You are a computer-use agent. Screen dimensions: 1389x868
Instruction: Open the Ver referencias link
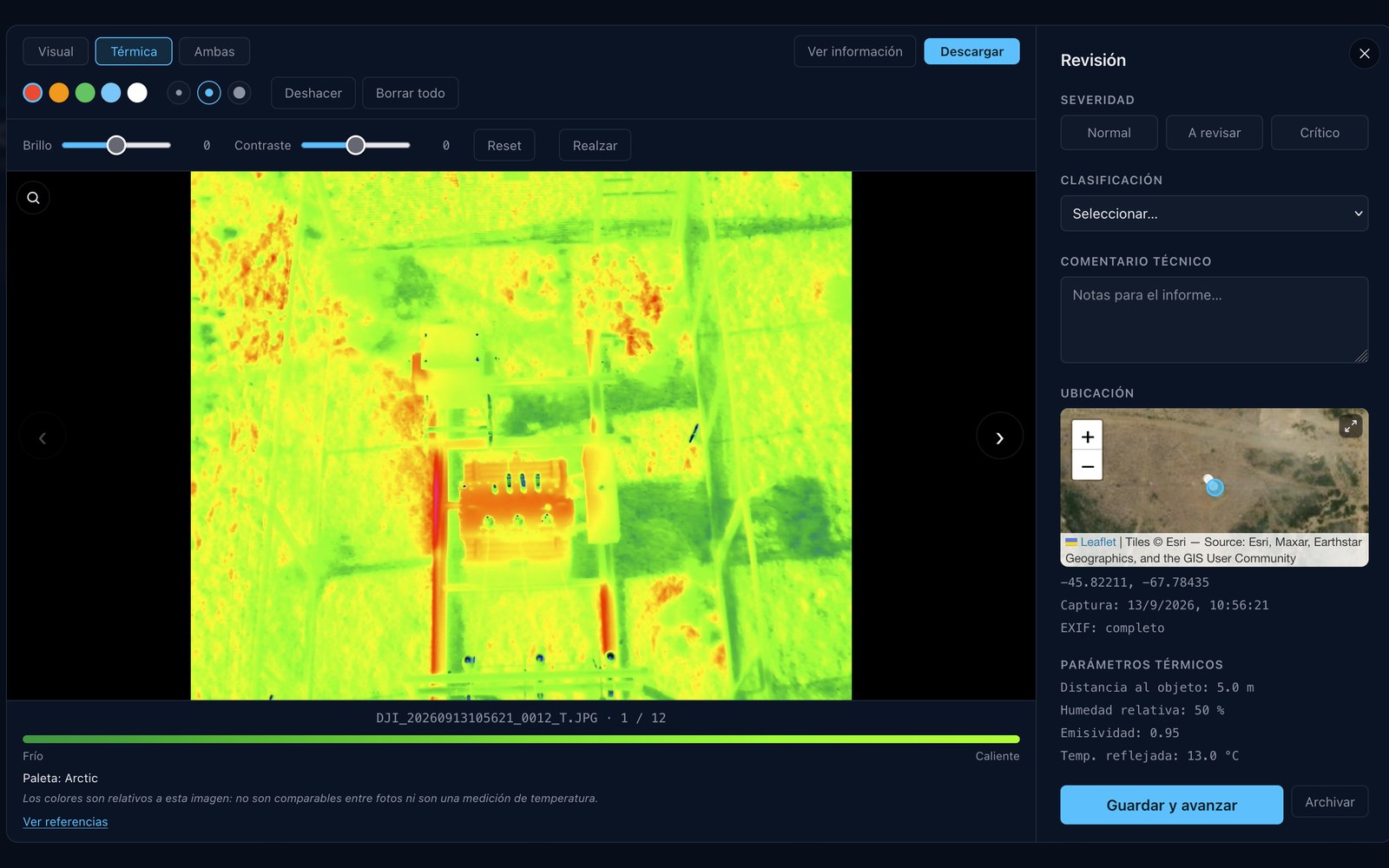(x=65, y=822)
